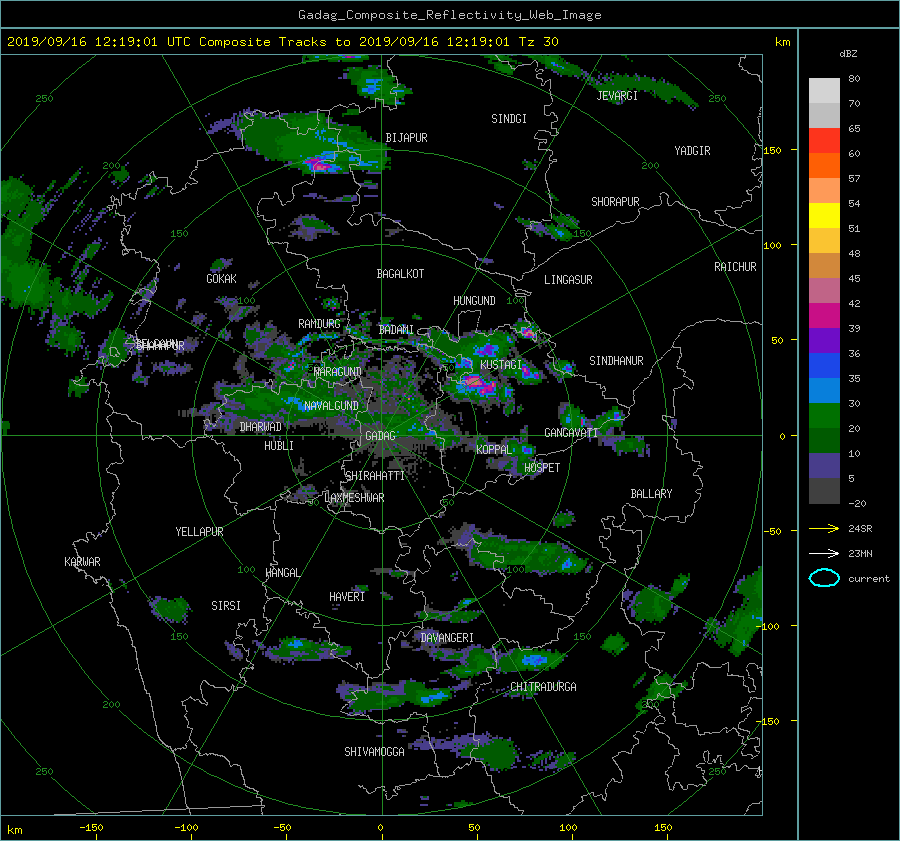
Task: Click the GADAG radar center label
Action: (380, 436)
